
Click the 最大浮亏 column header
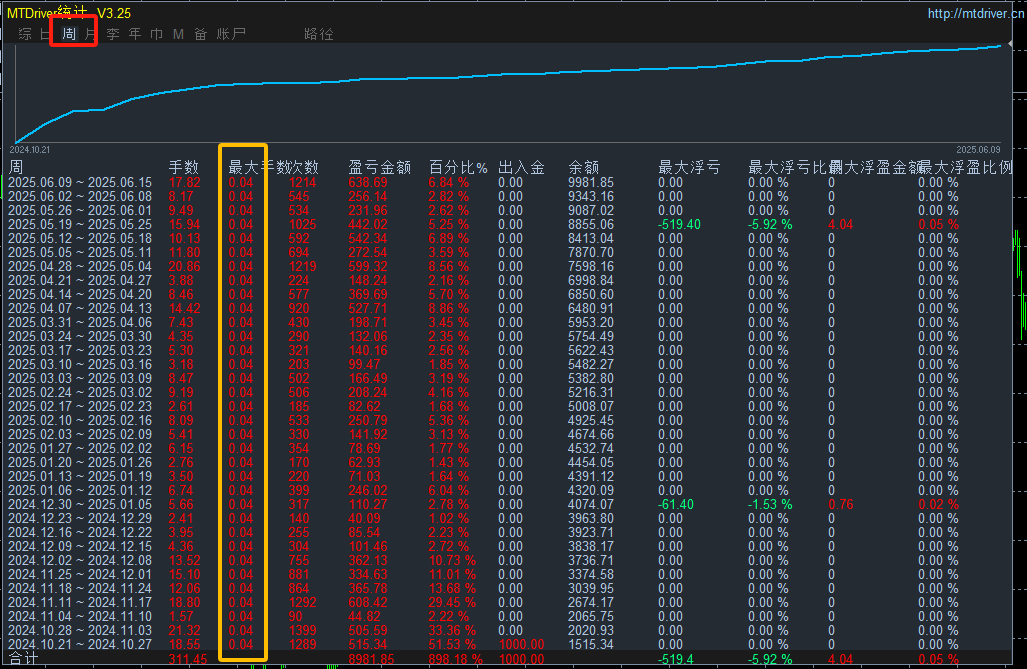689,168
